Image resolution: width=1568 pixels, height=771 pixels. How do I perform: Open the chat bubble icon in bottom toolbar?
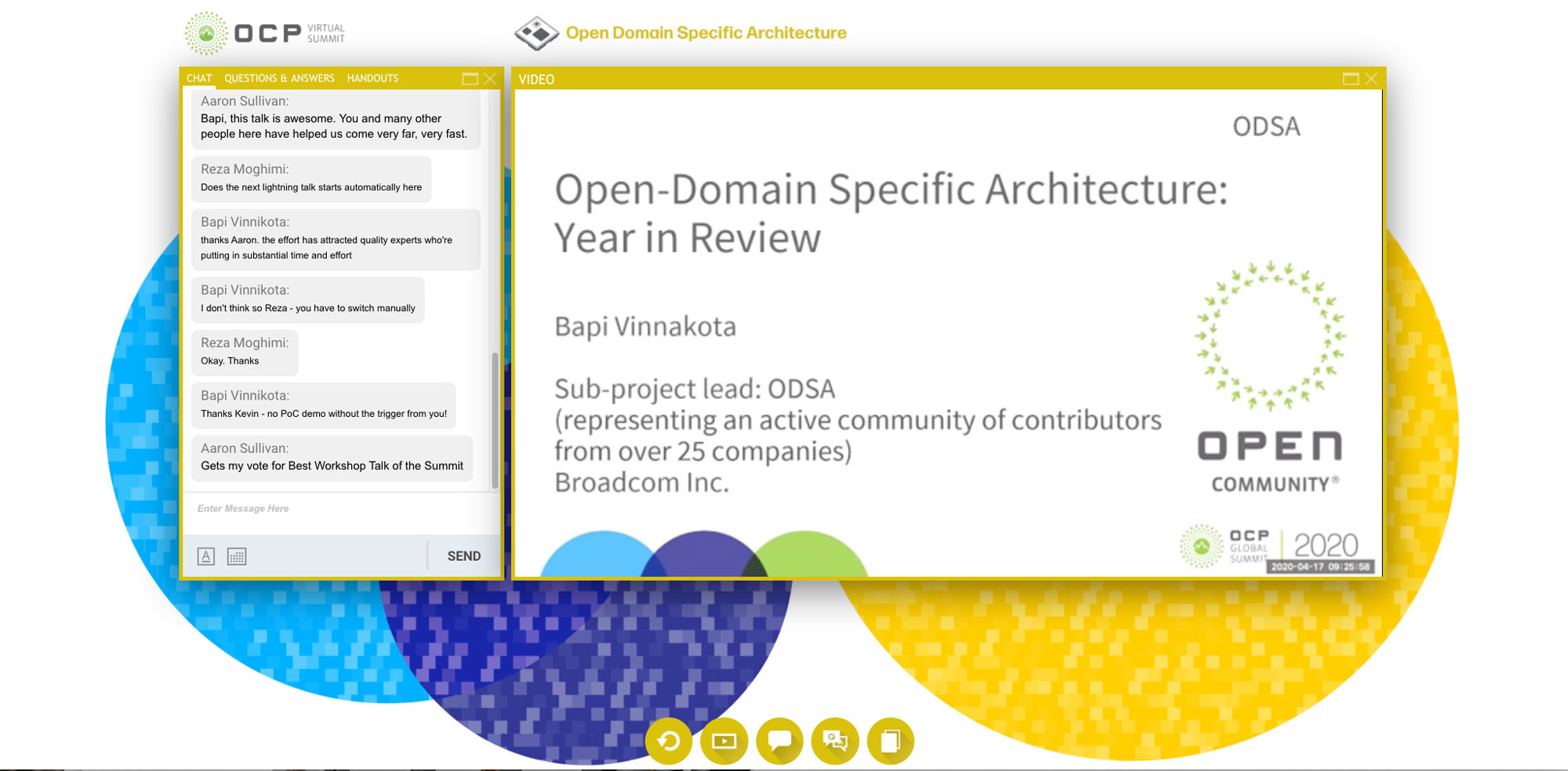(780, 740)
